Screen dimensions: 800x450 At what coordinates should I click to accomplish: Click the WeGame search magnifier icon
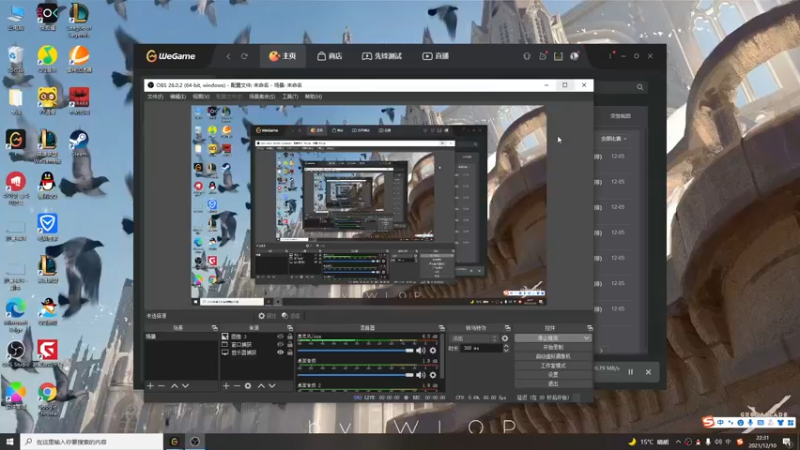(x=640, y=87)
